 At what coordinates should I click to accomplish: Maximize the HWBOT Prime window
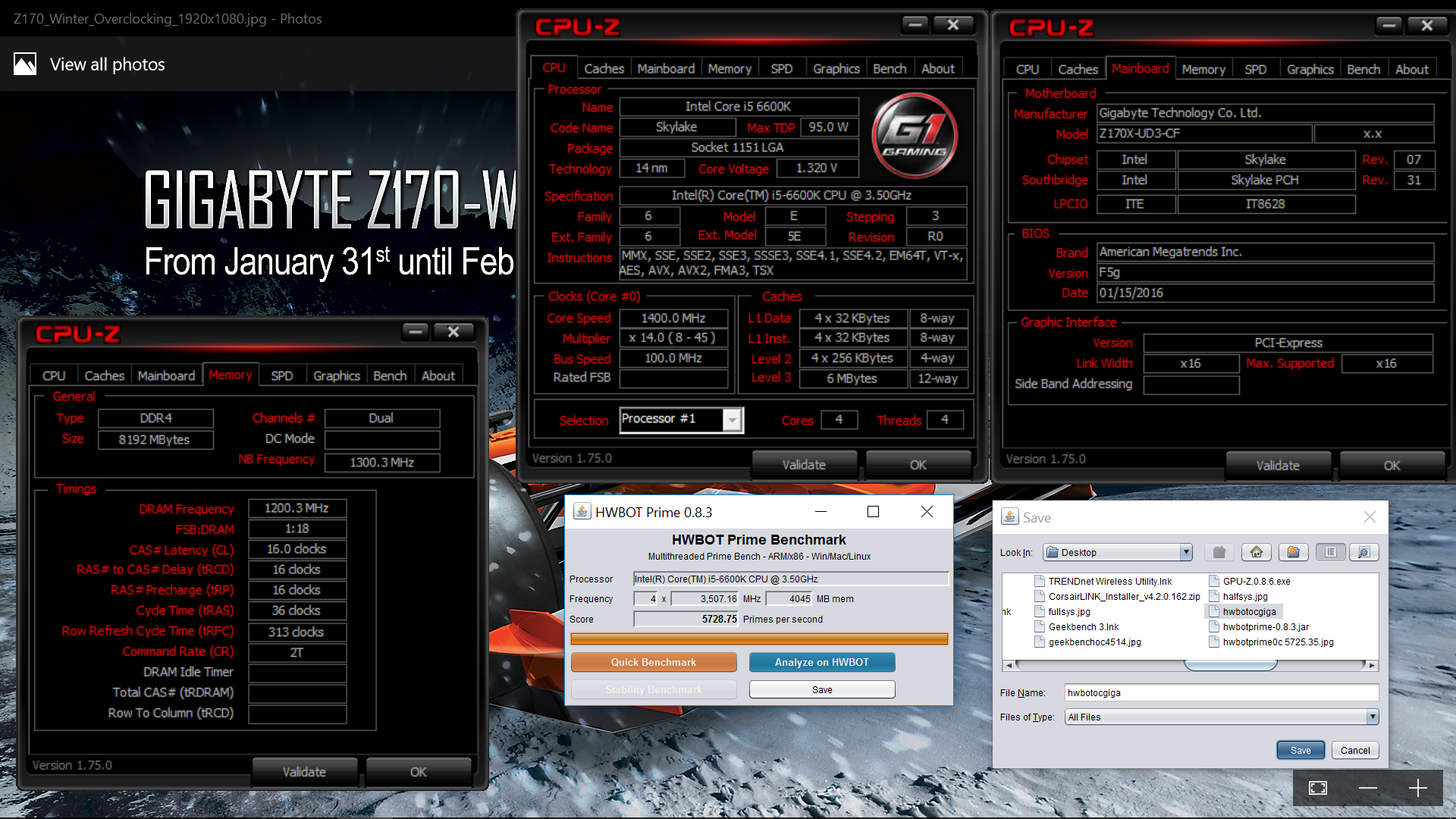coord(874,512)
